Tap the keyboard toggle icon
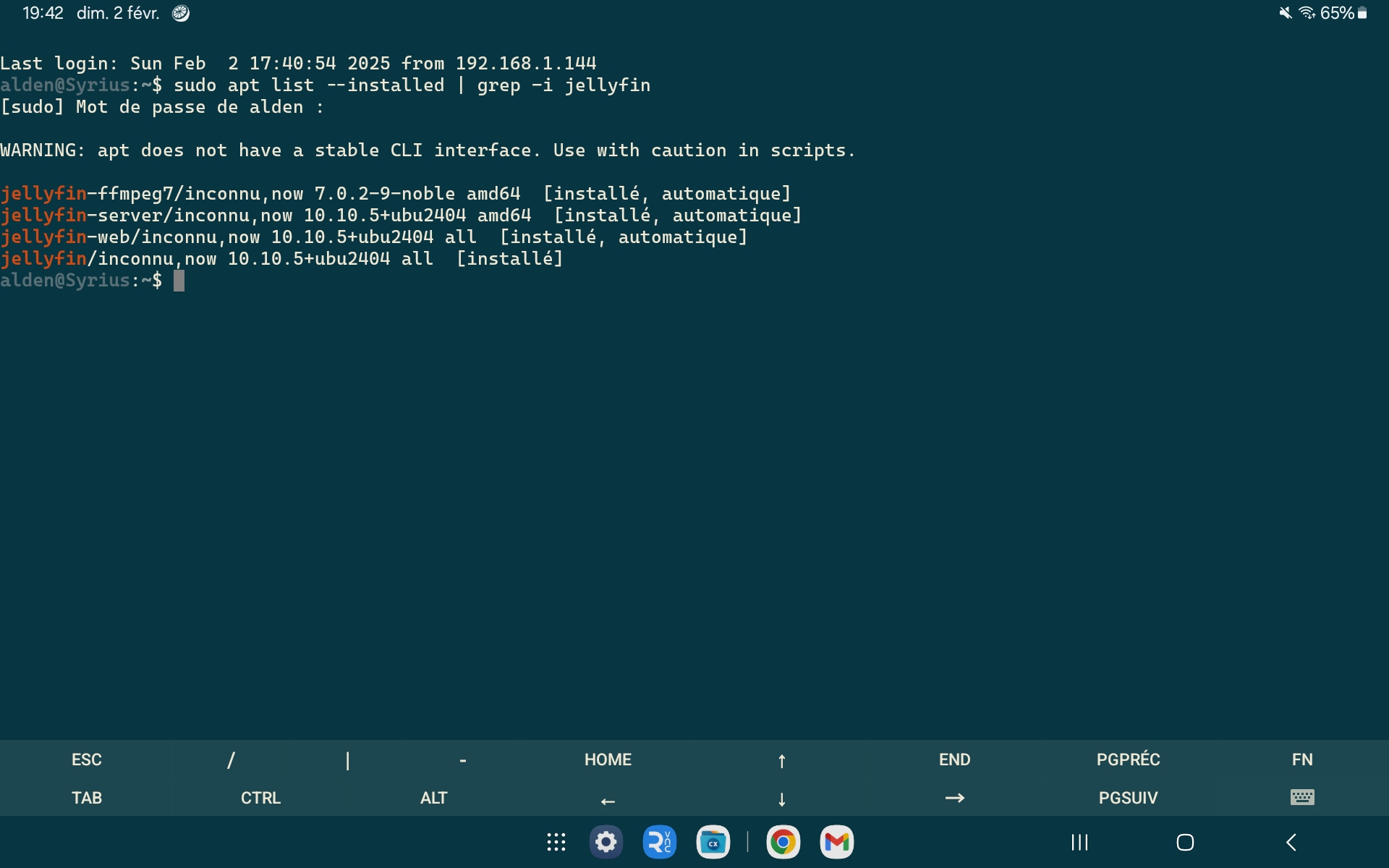This screenshot has height=868, width=1389. point(1301,797)
